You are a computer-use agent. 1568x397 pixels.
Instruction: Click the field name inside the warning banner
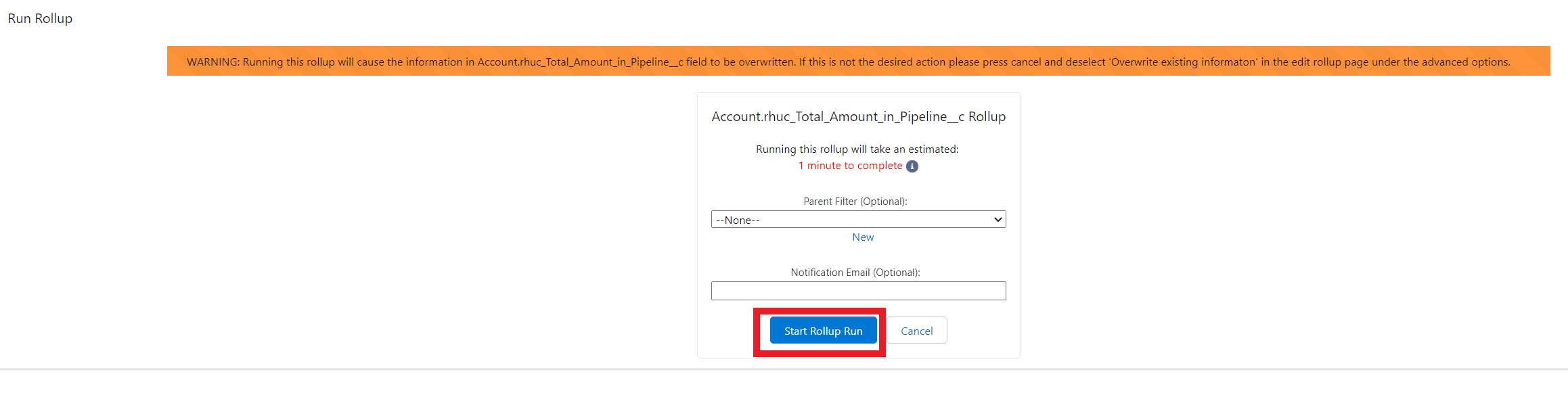point(580,62)
